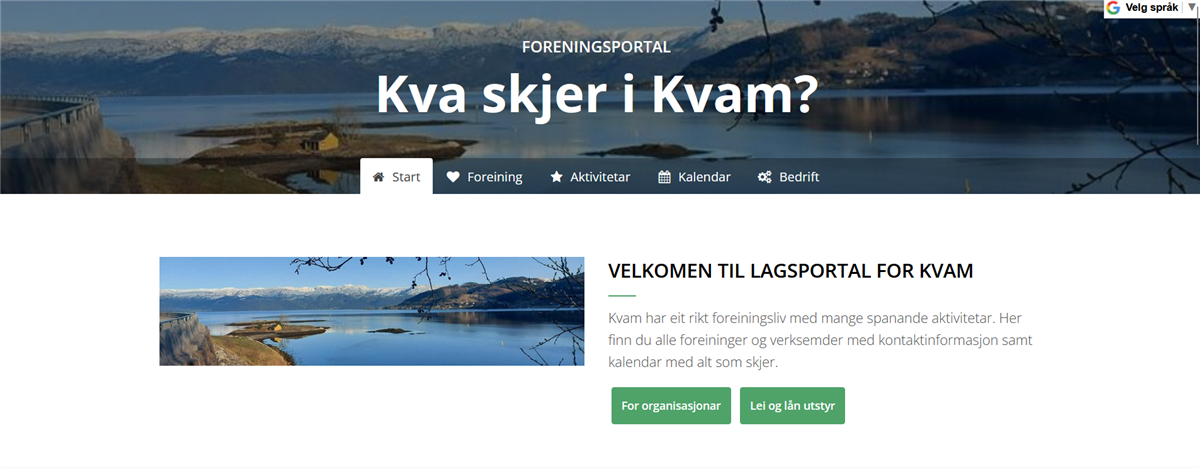
Task: Click the Velkomen til lagsportal for Kvam heading
Action: [x=791, y=271]
